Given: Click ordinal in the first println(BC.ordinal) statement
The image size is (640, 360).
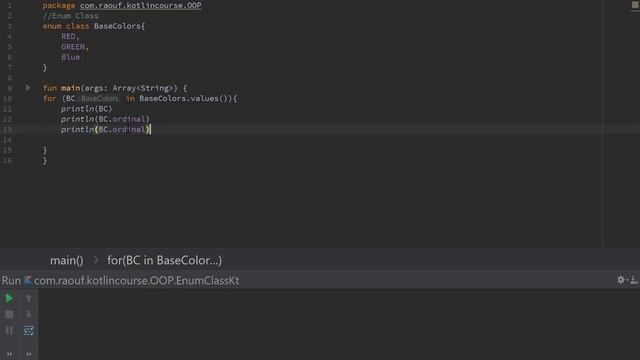Looking at the screenshot, I should point(129,119).
